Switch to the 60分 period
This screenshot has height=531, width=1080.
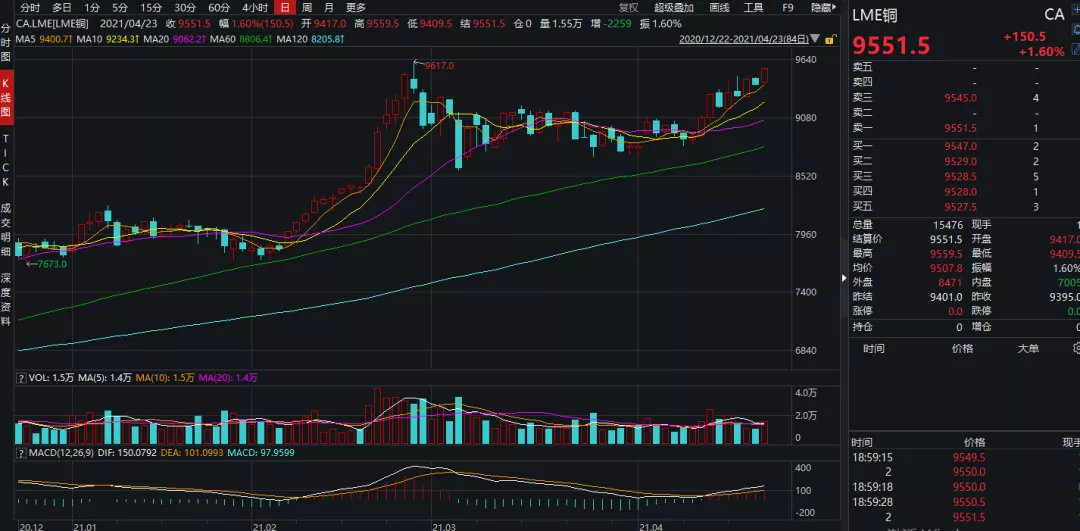coord(218,8)
